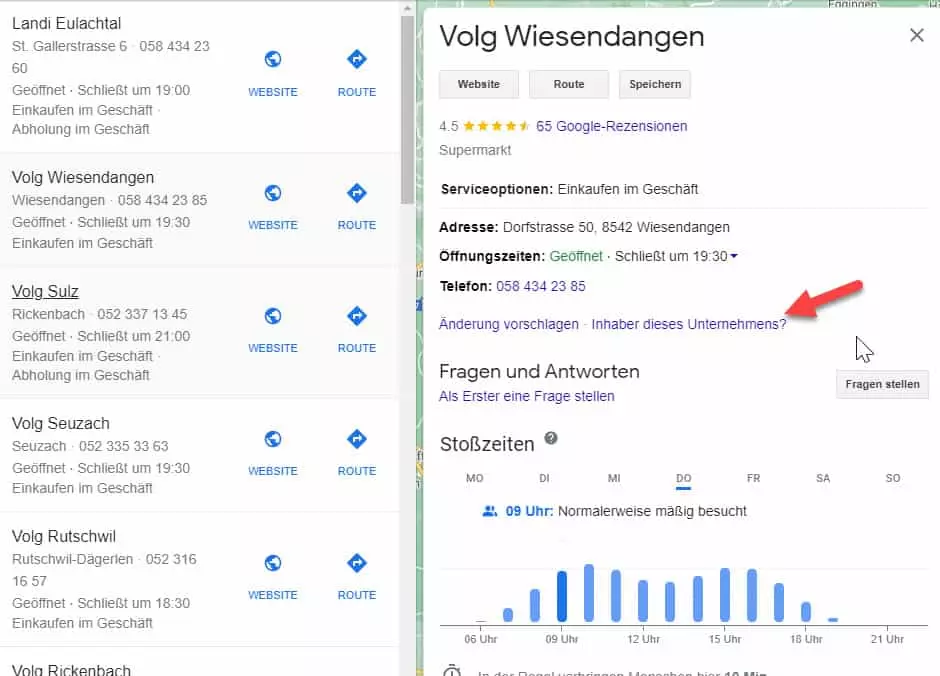Click the 15 Uhr bar in chart
This screenshot has width=940, height=676.
pyautogui.click(x=725, y=594)
